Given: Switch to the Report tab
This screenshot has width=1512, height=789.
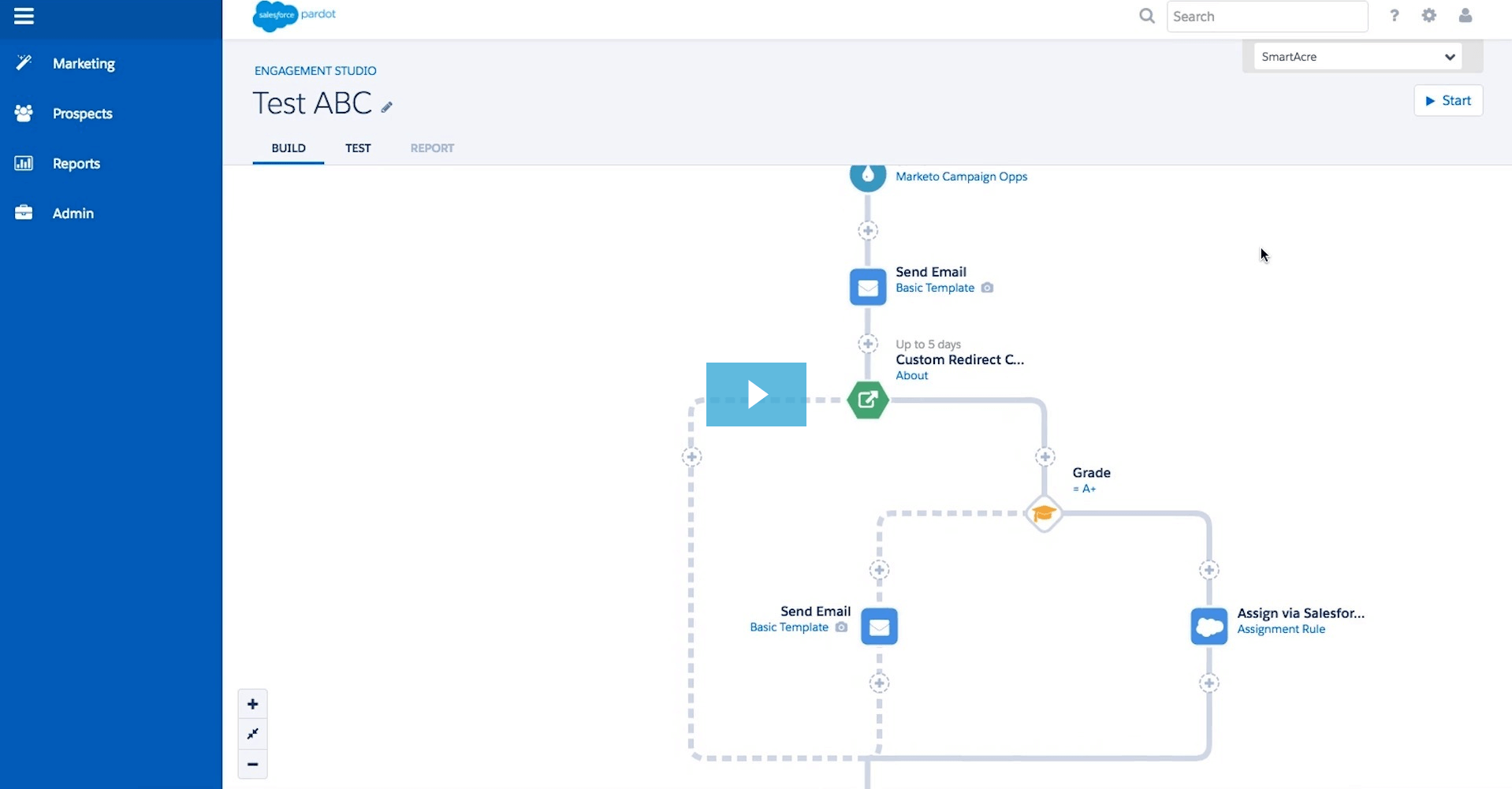Looking at the screenshot, I should (432, 148).
